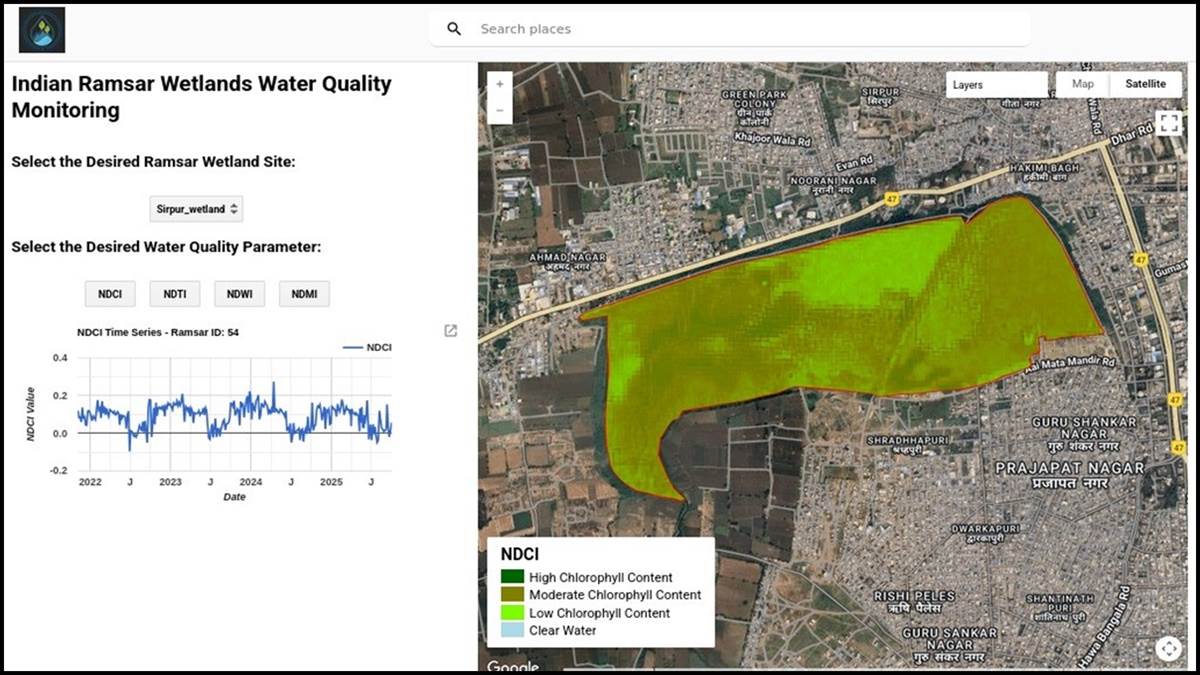Click Clear Water legend swatch
1200x675 pixels.
(x=512, y=630)
